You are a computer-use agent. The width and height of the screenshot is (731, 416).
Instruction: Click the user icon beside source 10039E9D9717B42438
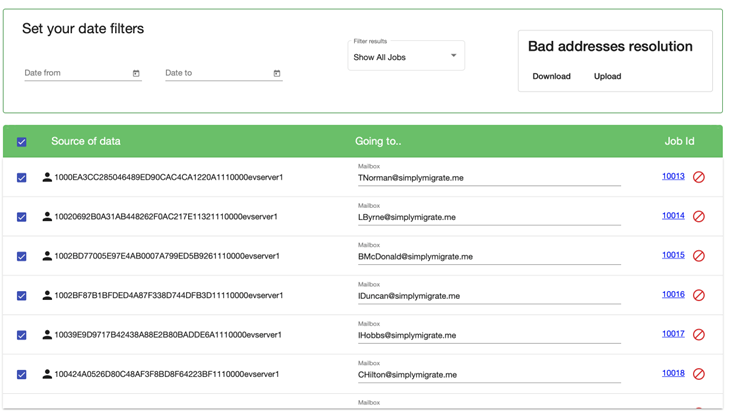[47, 335]
